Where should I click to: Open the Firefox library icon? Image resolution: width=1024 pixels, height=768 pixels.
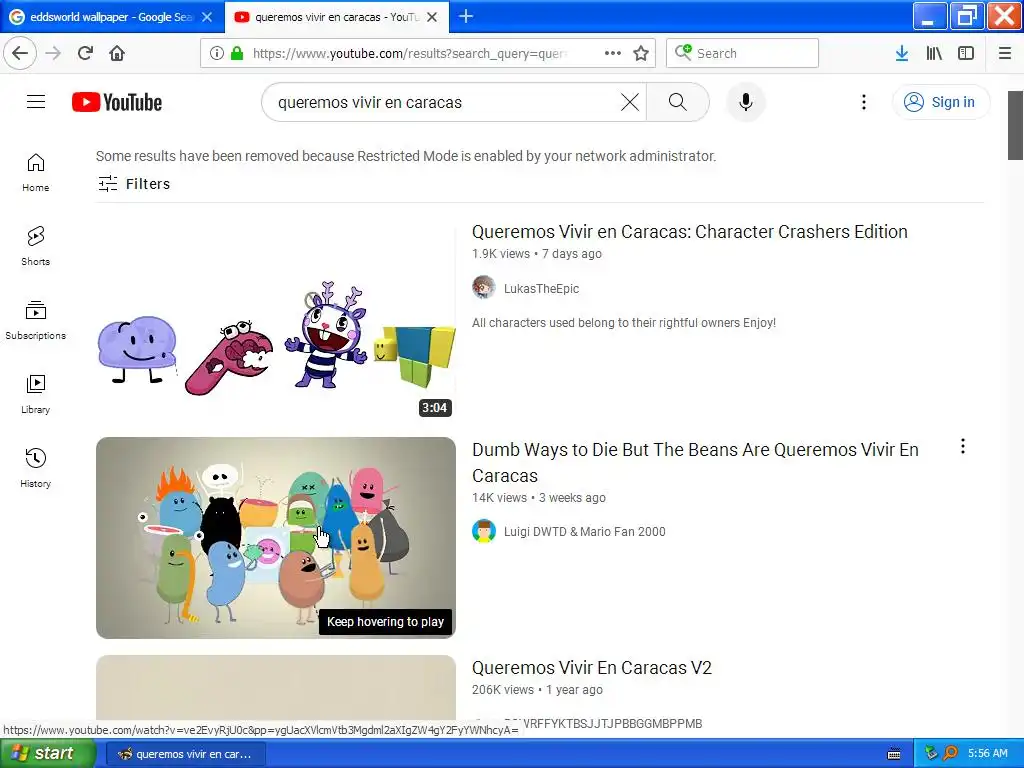point(934,53)
